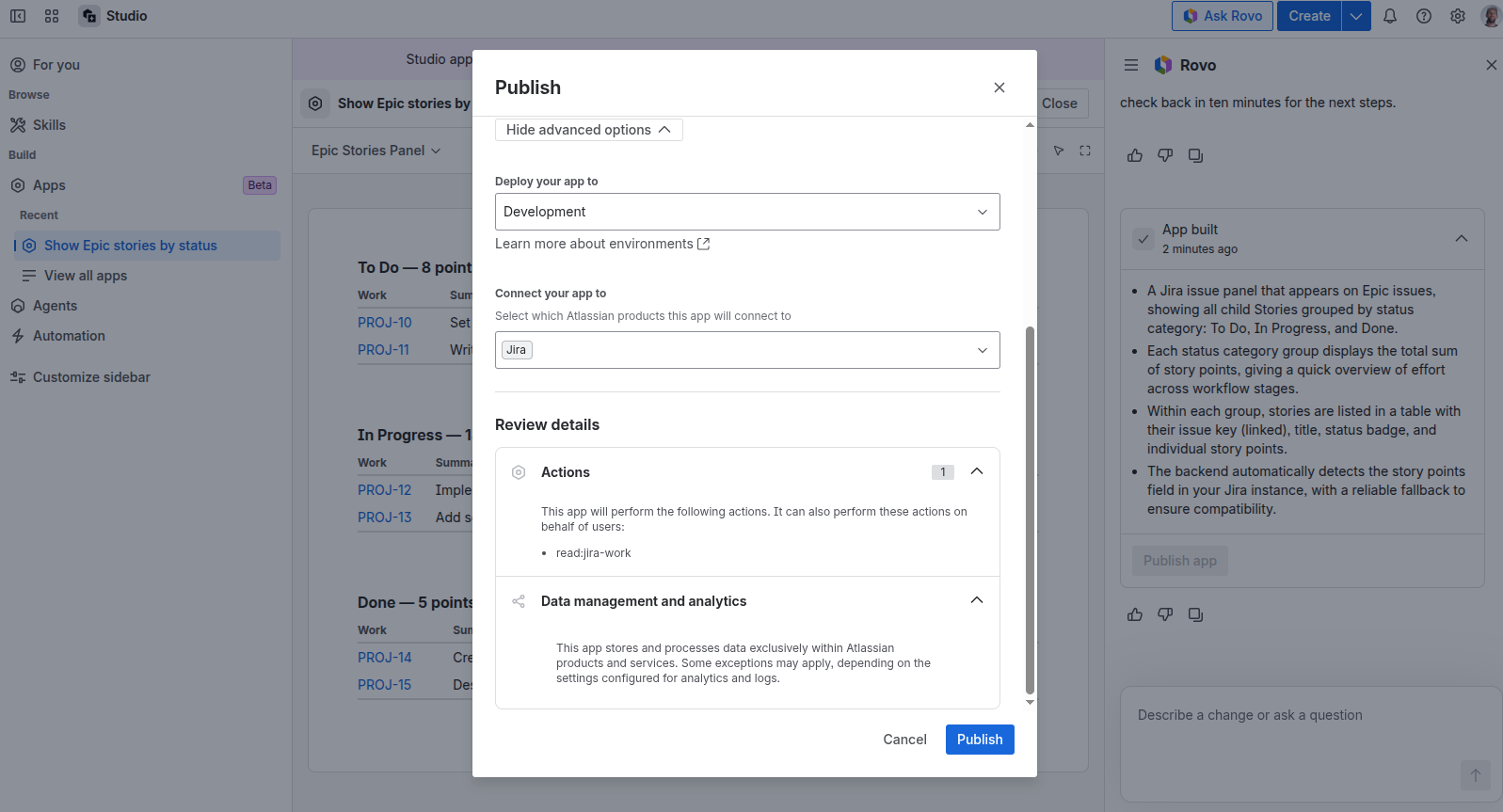Open the app switcher grid icon

[x=52, y=16]
